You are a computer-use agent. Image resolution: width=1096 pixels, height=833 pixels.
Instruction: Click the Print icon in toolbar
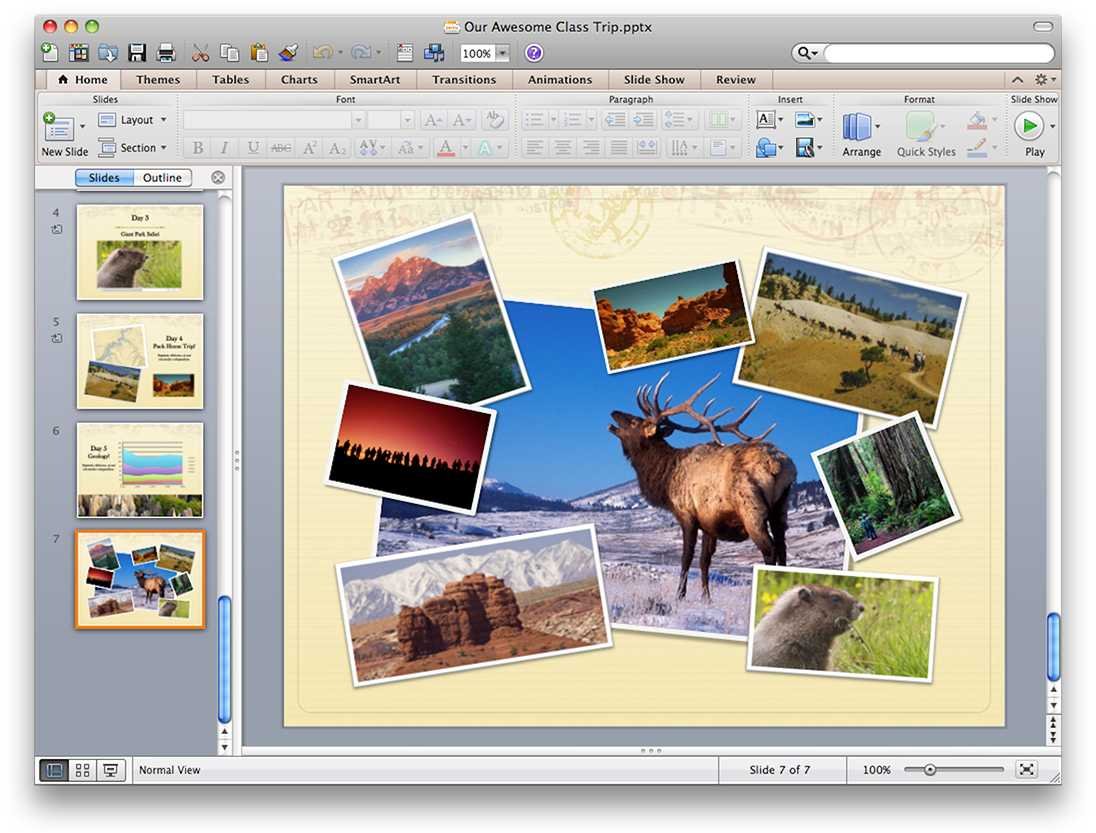[x=166, y=53]
